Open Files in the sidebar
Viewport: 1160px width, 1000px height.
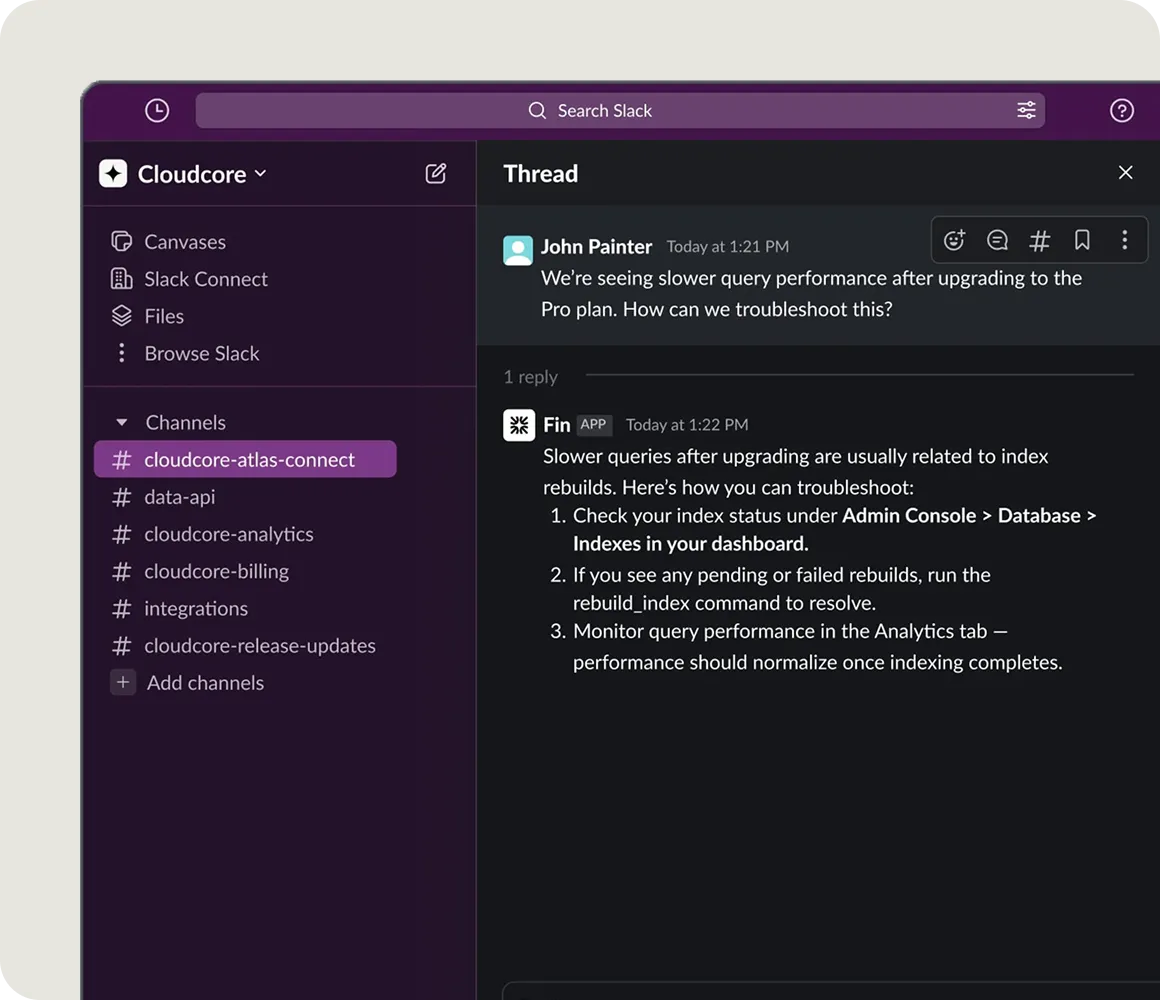(x=163, y=316)
